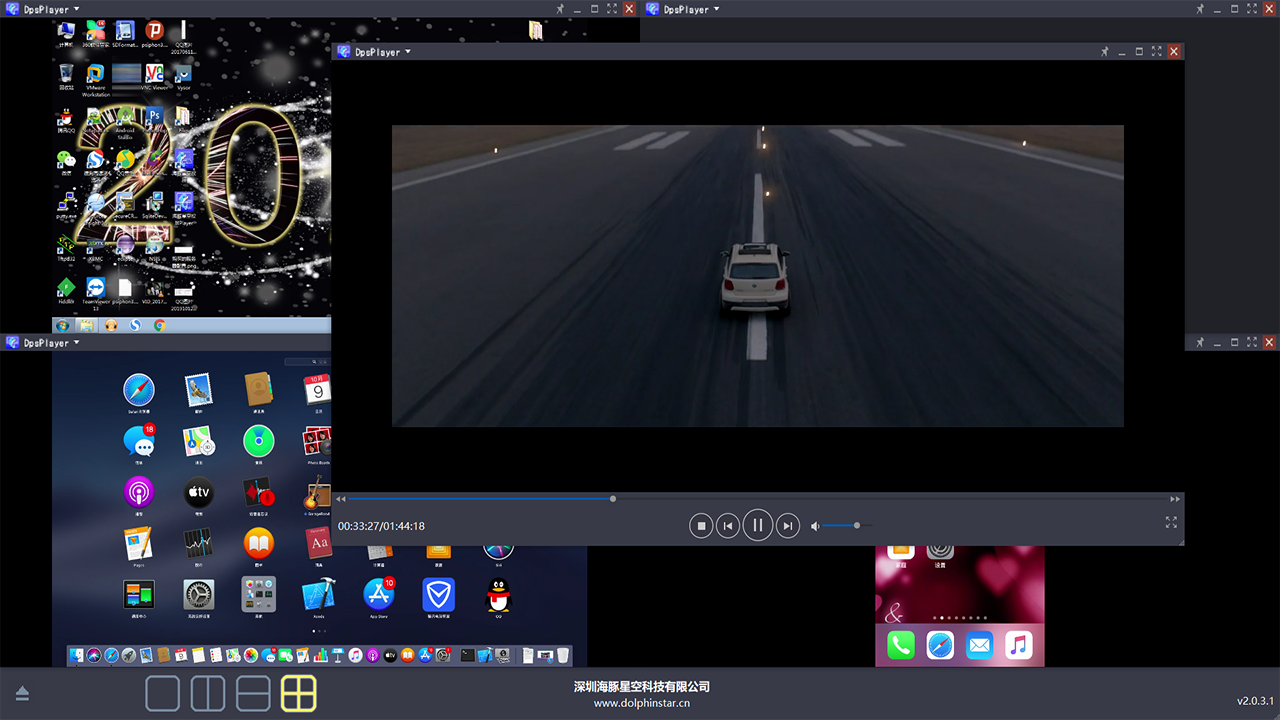This screenshot has height=720, width=1280.
Task: Pin the center video player window
Action: 1105,52
